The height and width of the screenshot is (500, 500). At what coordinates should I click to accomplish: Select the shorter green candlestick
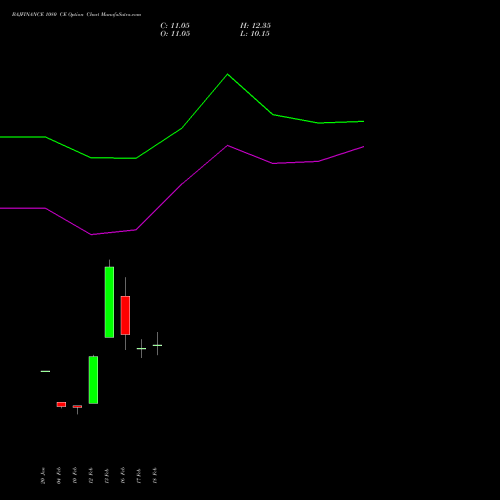[93, 380]
